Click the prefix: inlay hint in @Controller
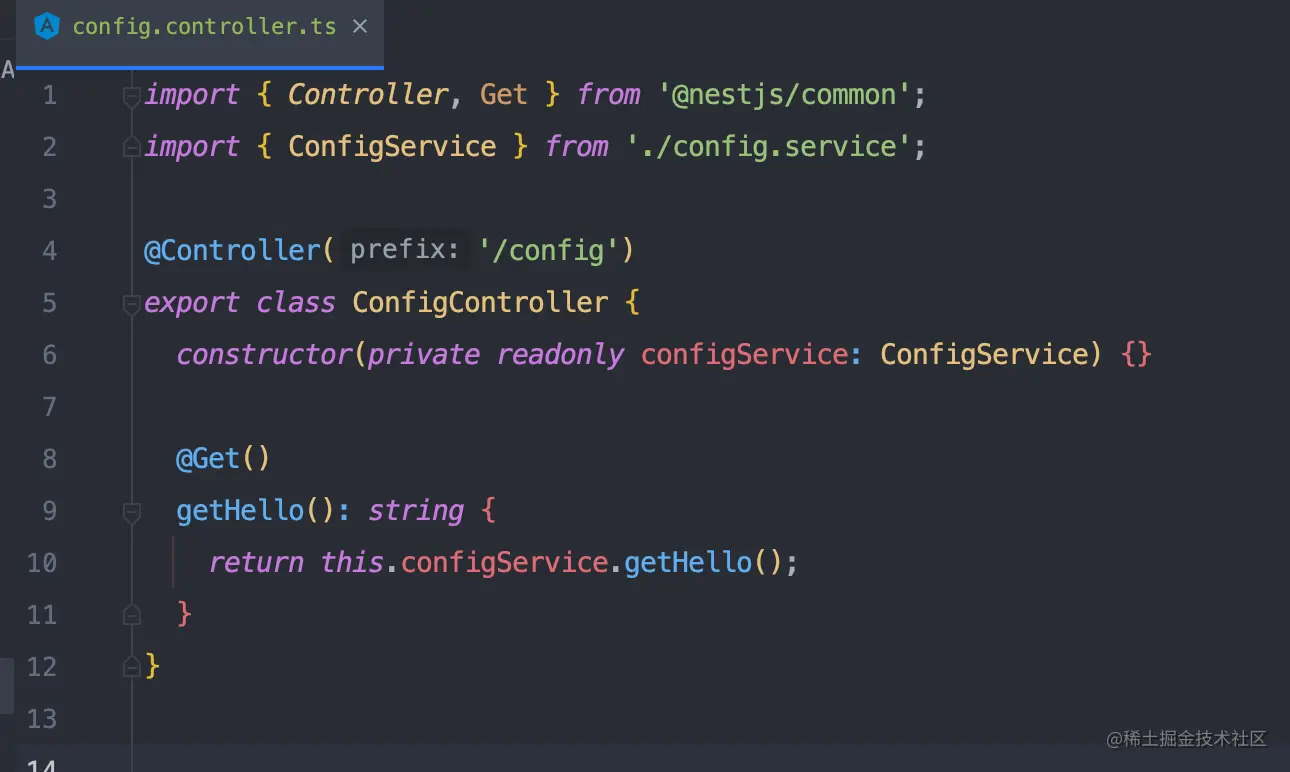This screenshot has height=772, width=1290. point(404,250)
